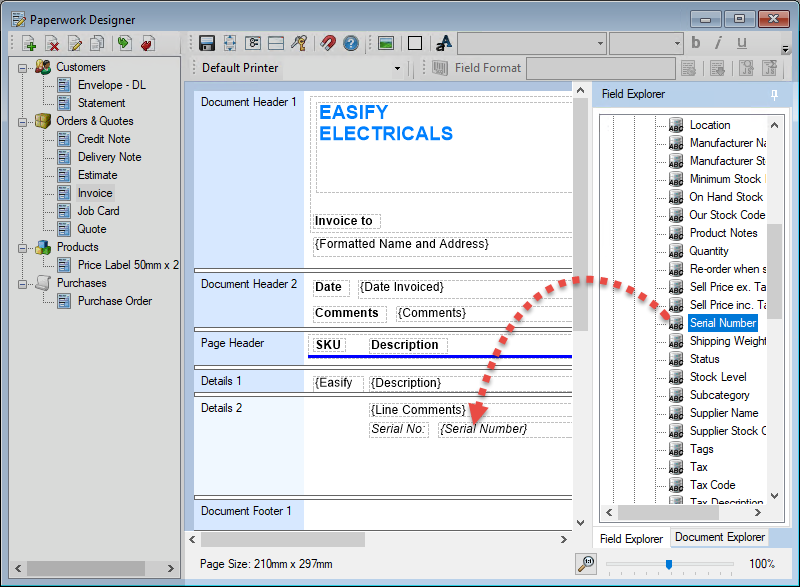Toggle italic formatting button

(718, 43)
